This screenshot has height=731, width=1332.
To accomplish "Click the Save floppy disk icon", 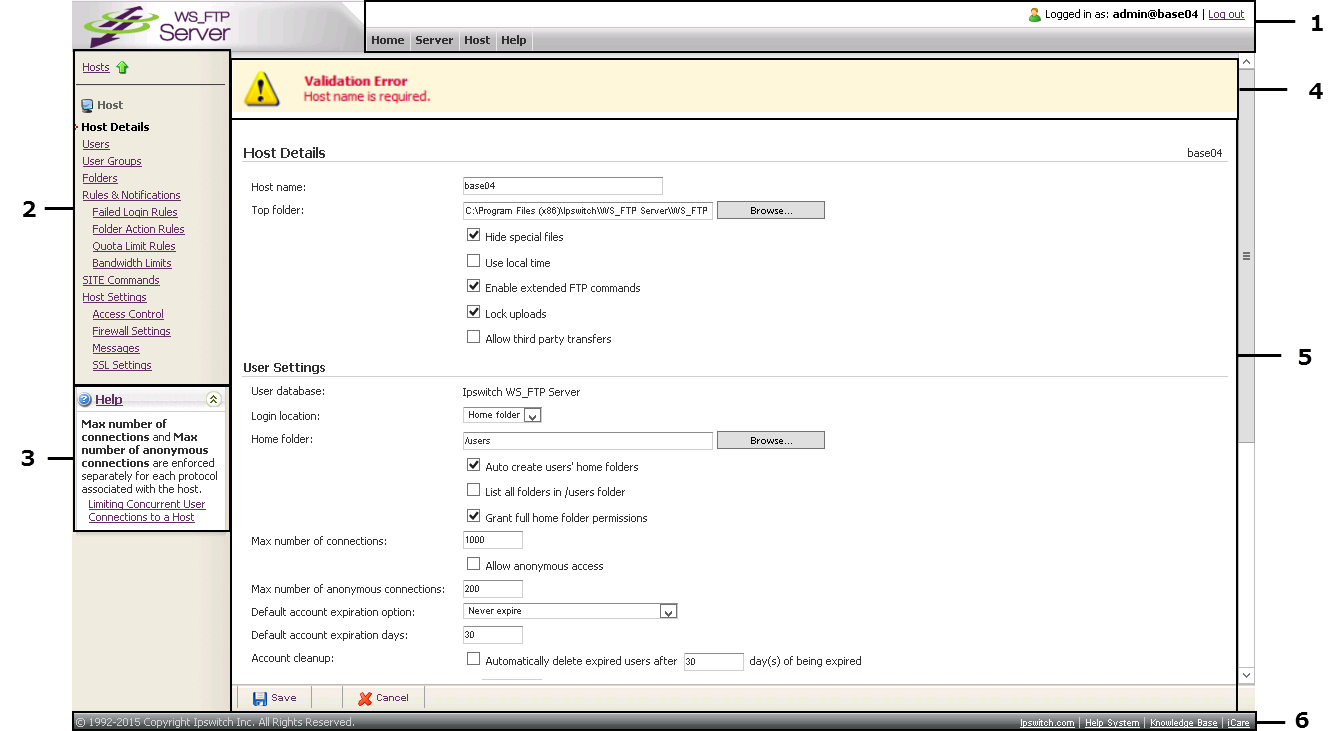I will [x=260, y=698].
